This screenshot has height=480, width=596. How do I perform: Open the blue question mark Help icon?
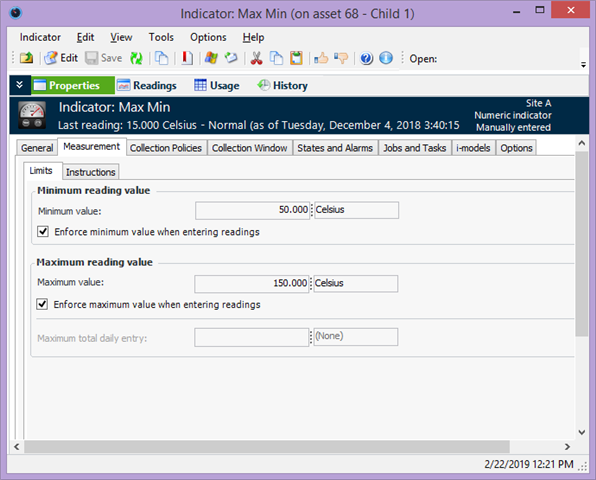click(x=366, y=58)
